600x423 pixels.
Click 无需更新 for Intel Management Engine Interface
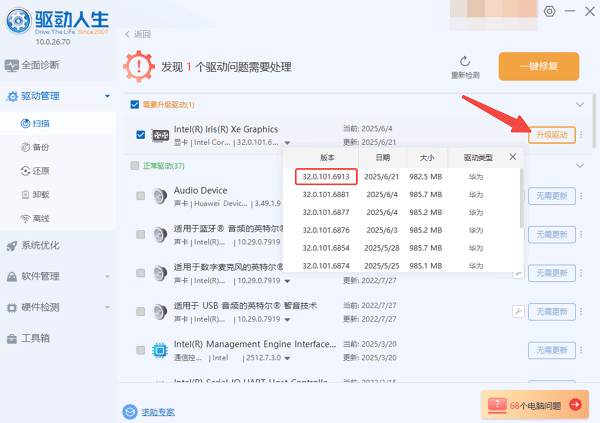[x=552, y=350]
